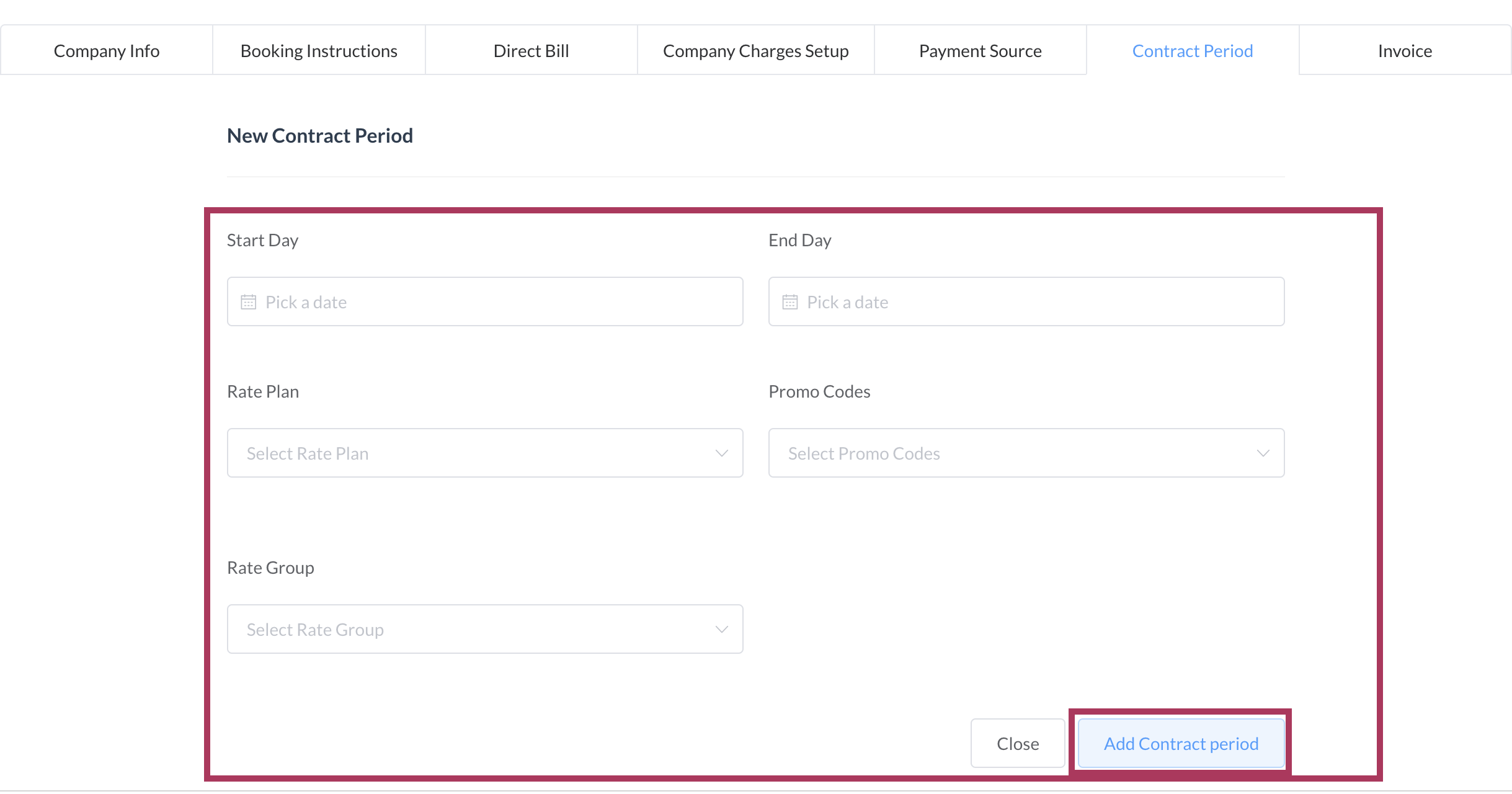Expand the Select Promo Codes dropdown
Viewport: 1512px width, 794px height.
[x=1025, y=453]
